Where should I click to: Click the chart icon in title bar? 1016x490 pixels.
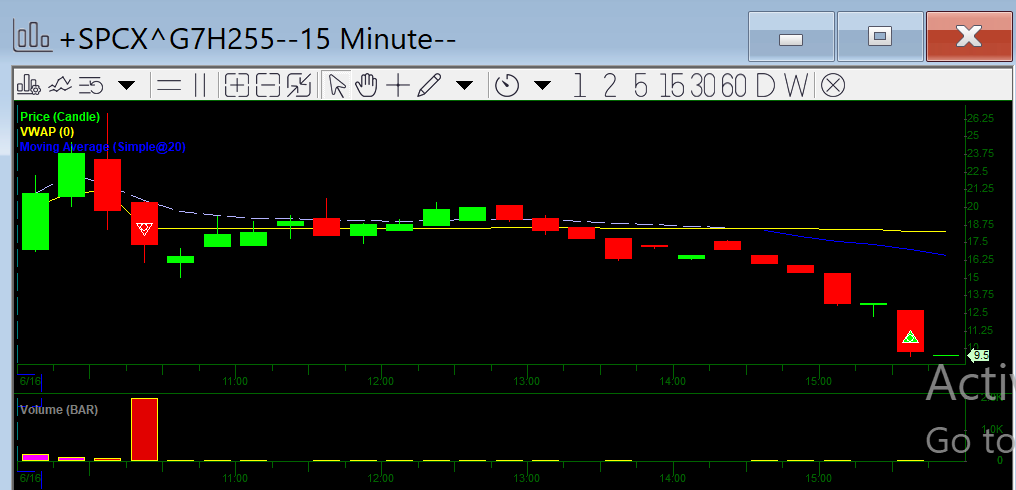tap(32, 38)
